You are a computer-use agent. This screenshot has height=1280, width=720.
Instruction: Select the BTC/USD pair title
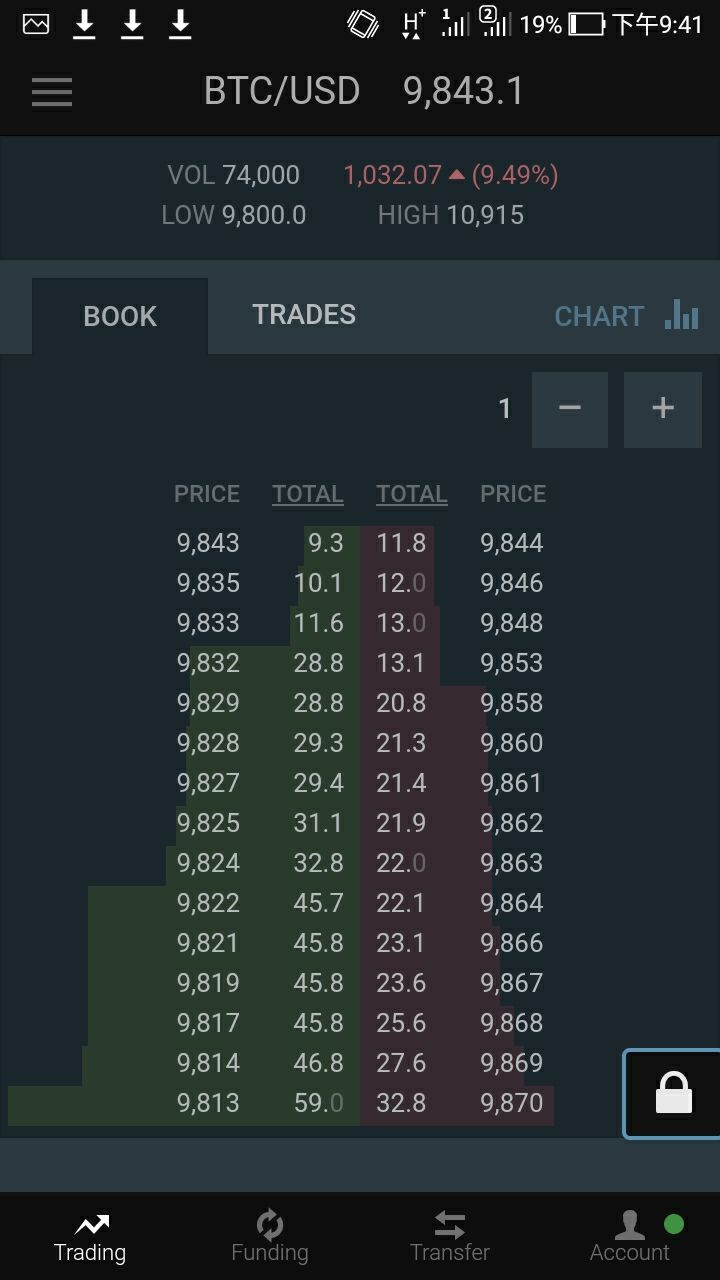pyautogui.click(x=282, y=92)
